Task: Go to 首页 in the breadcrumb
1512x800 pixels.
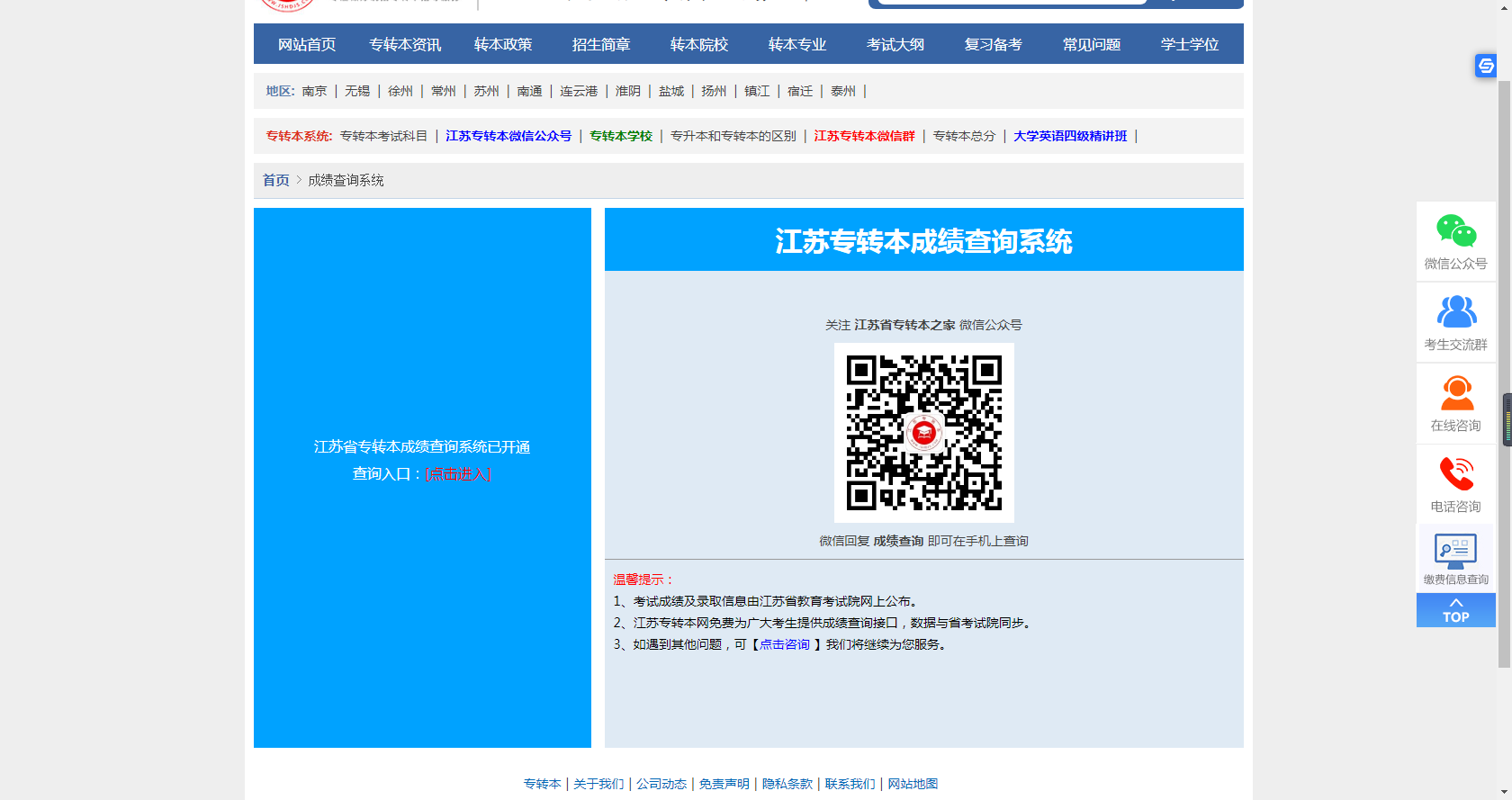Action: click(276, 180)
